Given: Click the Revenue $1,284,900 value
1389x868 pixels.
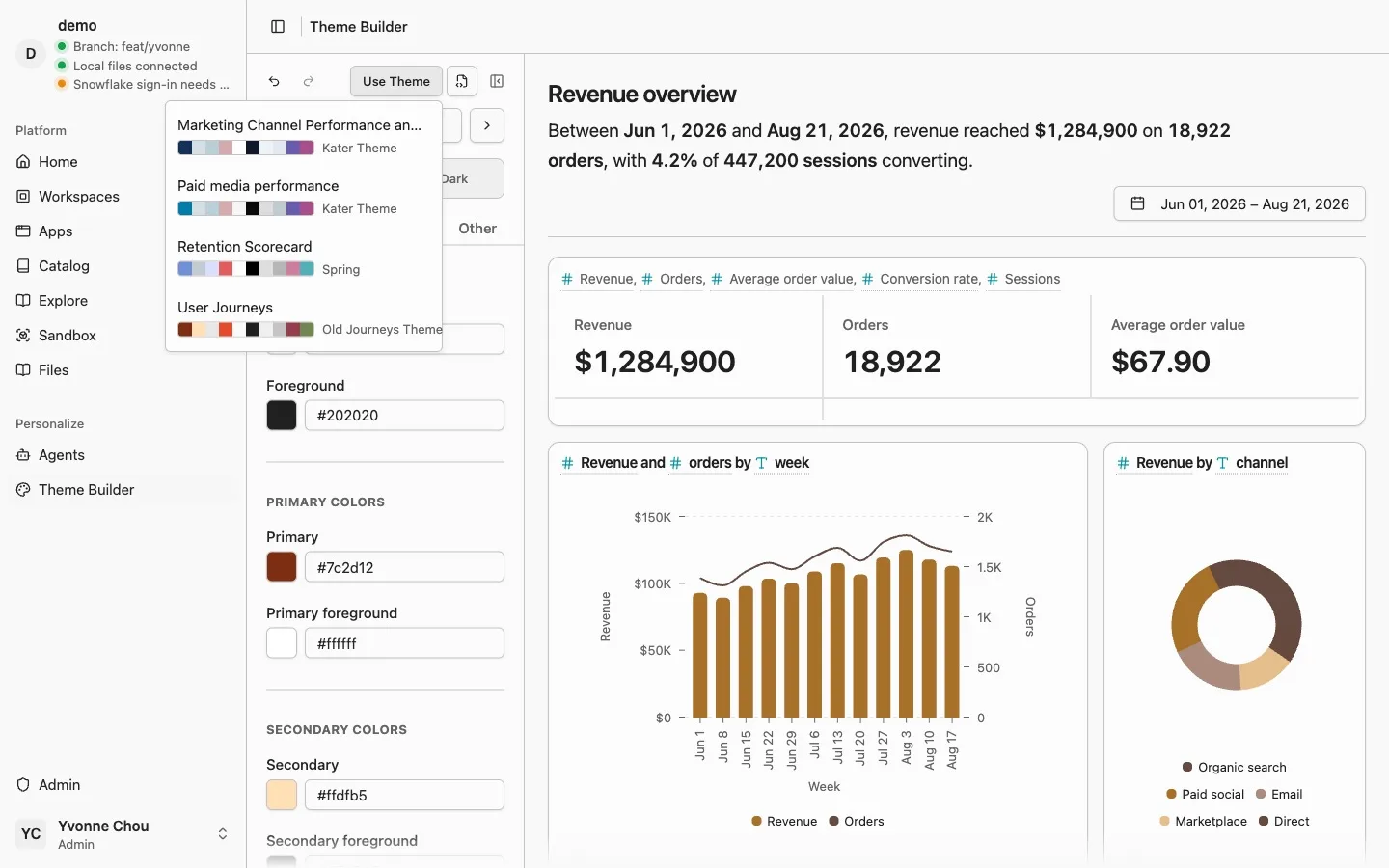Looking at the screenshot, I should [x=655, y=362].
